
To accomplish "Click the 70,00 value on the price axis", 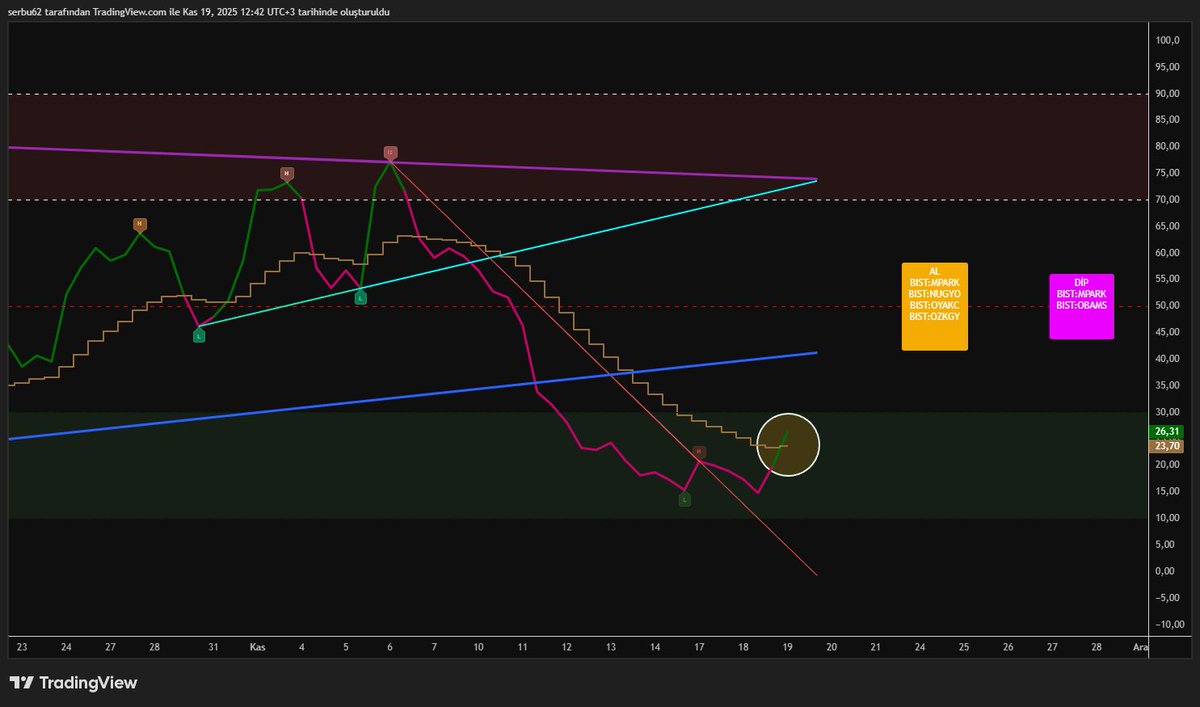I will click(1167, 199).
